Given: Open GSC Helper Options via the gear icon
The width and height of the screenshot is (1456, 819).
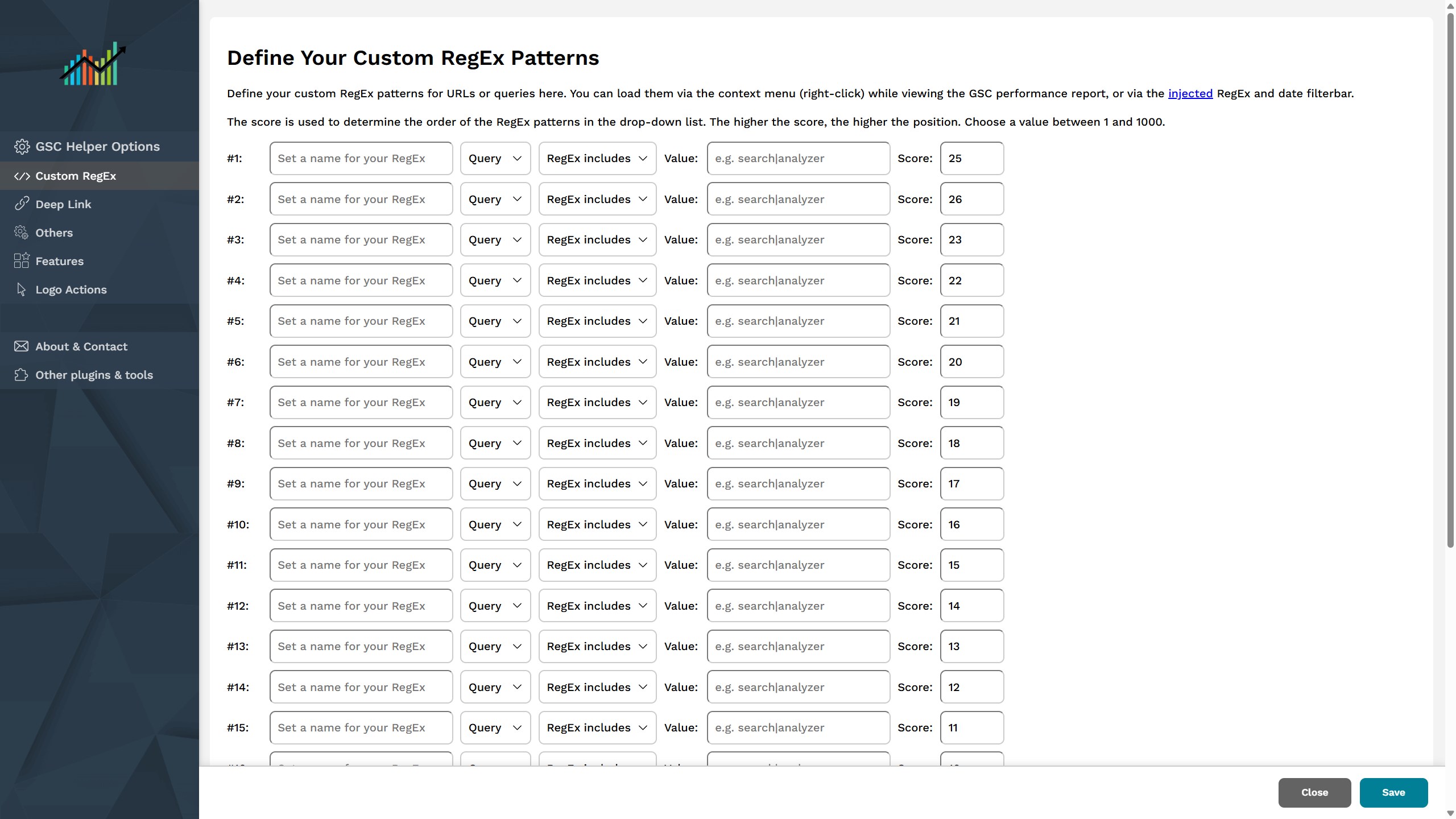Looking at the screenshot, I should click(23, 146).
